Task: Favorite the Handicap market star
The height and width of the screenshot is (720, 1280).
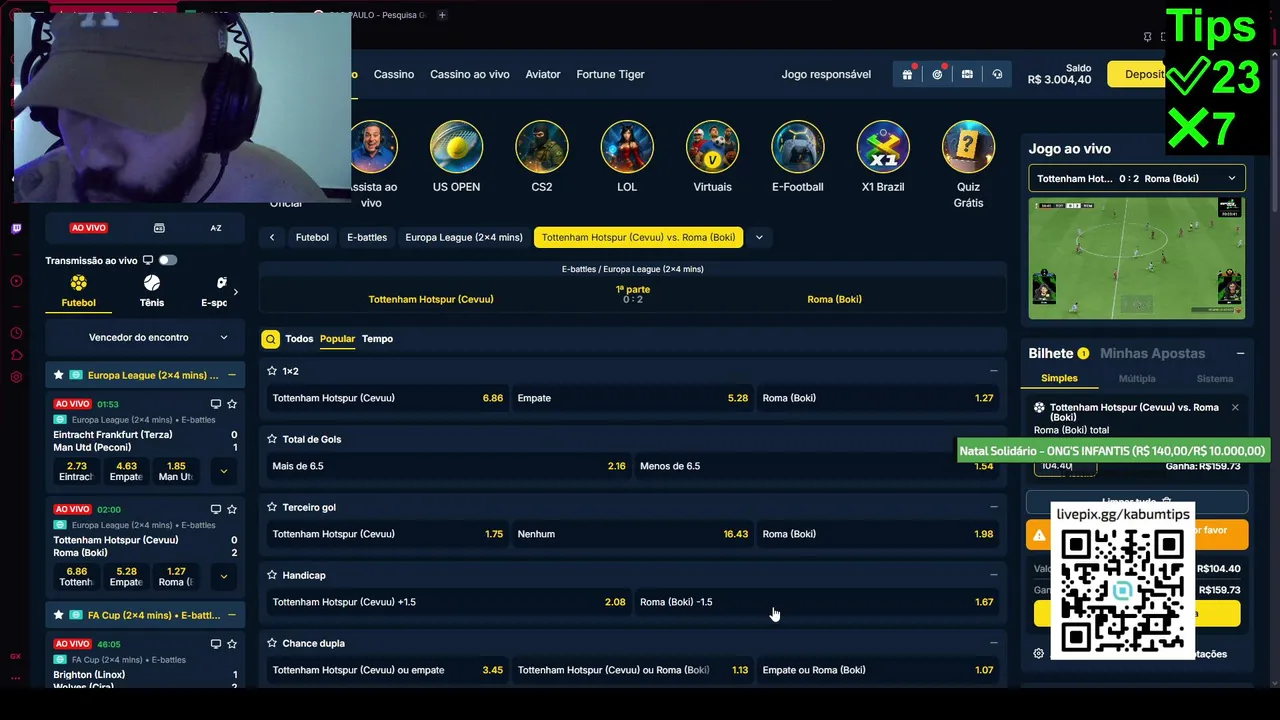Action: [x=272, y=575]
